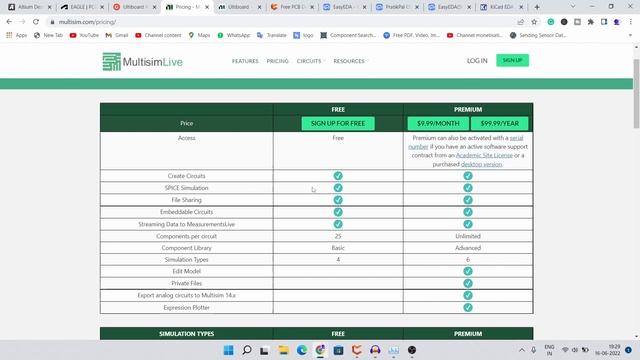This screenshot has height=360, width=640.
Task: Click Sign Up For Free button
Action: pos(338,123)
